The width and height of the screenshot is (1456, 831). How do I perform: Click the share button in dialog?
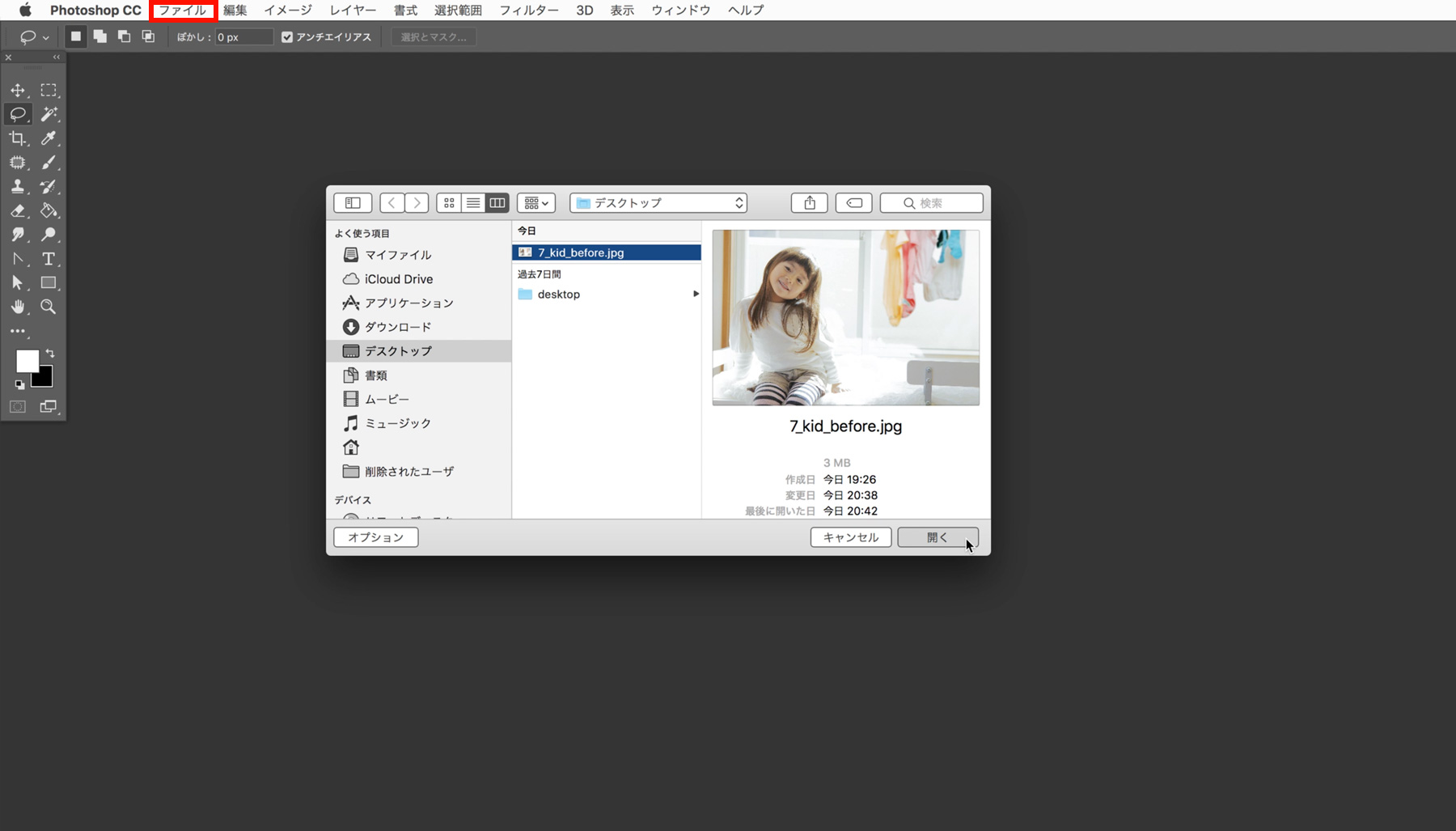pyautogui.click(x=810, y=203)
